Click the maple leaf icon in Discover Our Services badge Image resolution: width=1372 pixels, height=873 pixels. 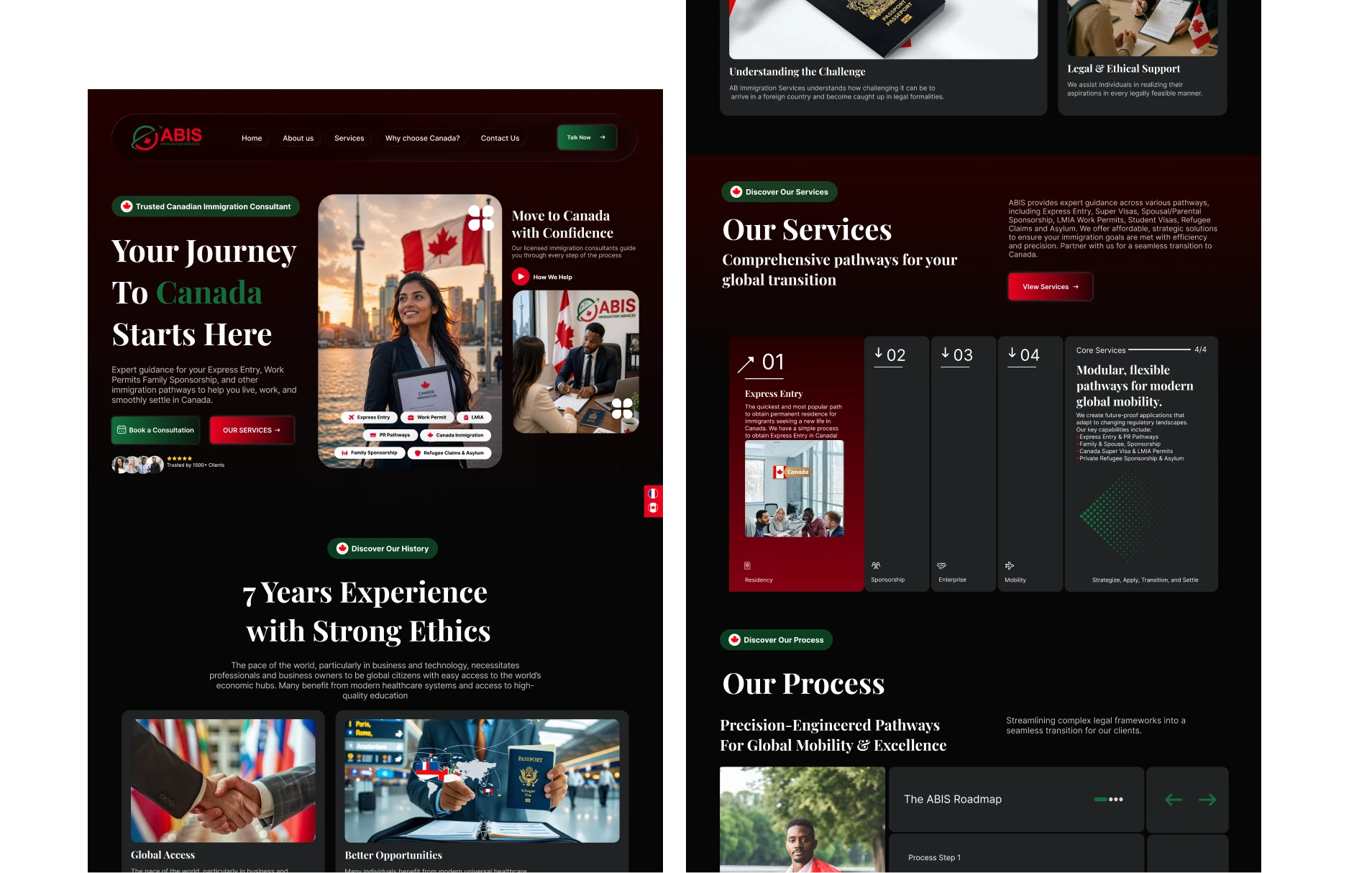click(736, 192)
